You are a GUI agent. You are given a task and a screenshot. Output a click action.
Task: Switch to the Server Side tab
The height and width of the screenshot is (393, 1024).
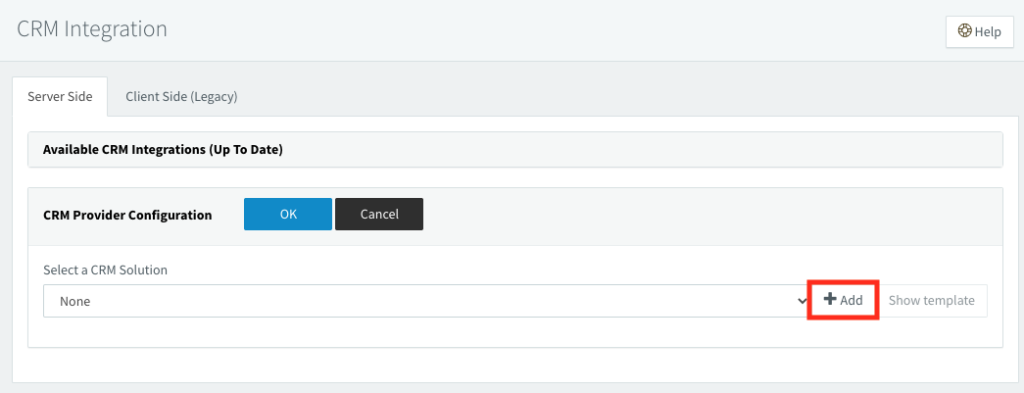[59, 97]
